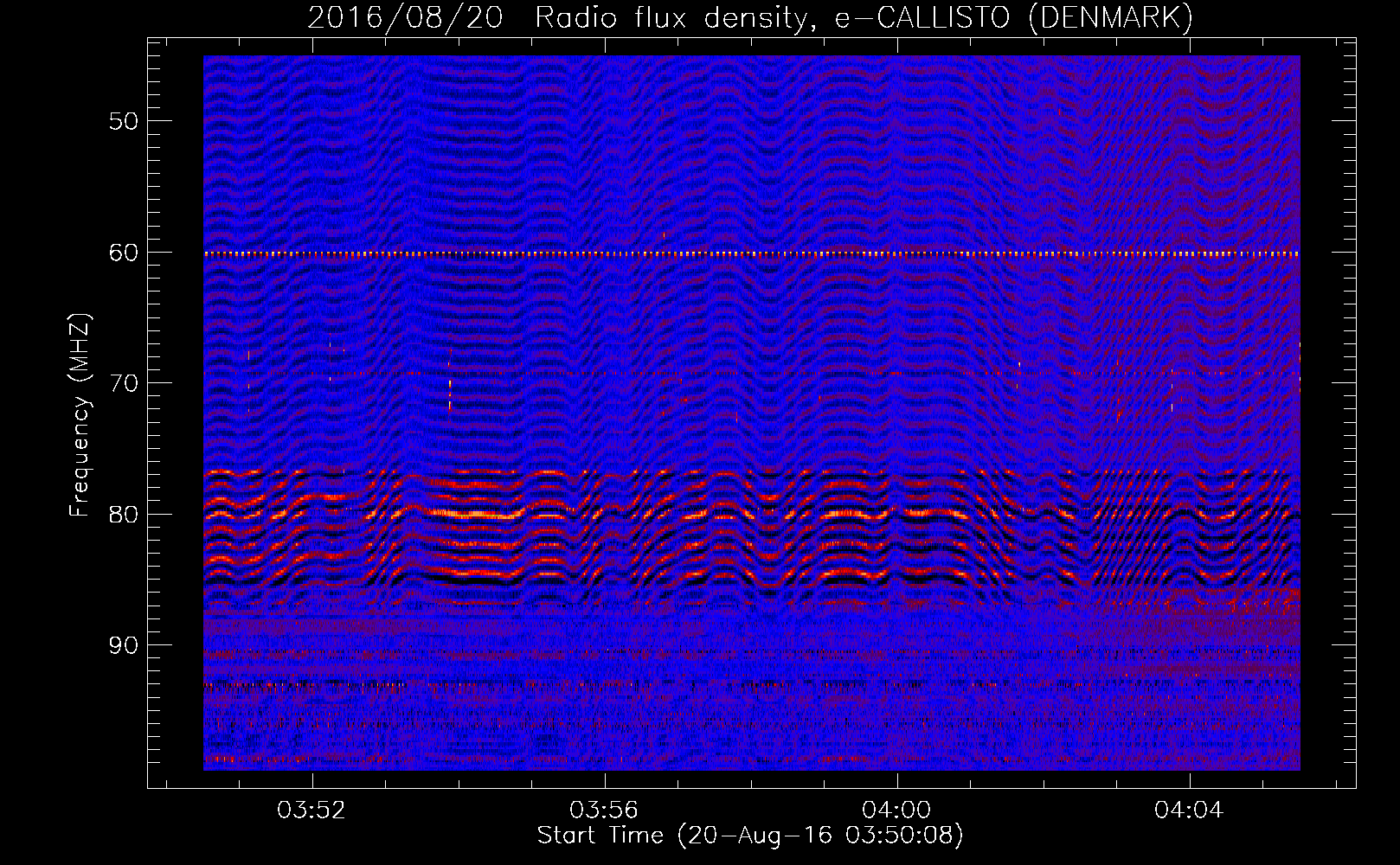Click the 'Frequency (MHZ)' y-axis label
Screen dimensions: 1400x865
pyautogui.click(x=80, y=415)
